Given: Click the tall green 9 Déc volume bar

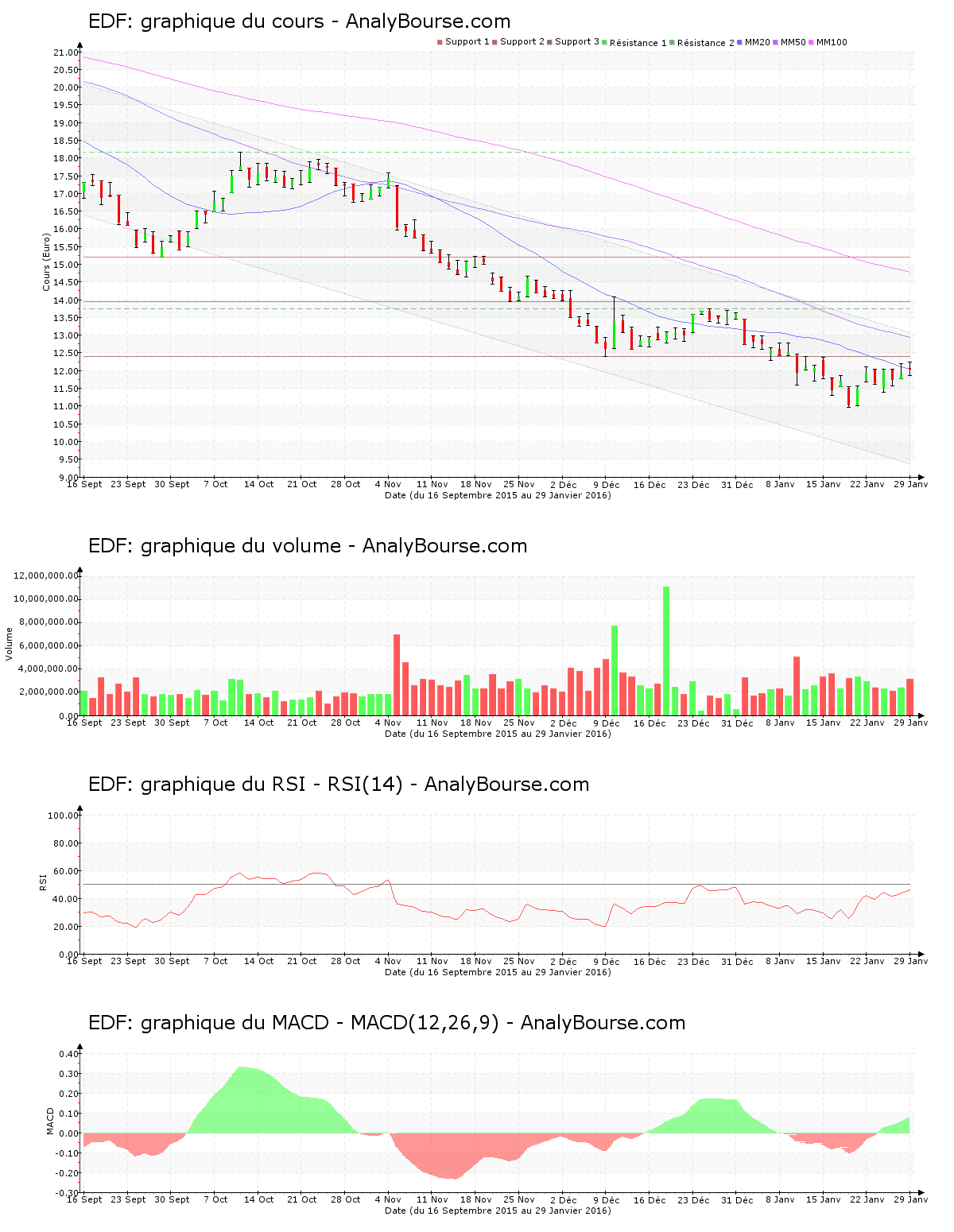Looking at the screenshot, I should coord(615,671).
